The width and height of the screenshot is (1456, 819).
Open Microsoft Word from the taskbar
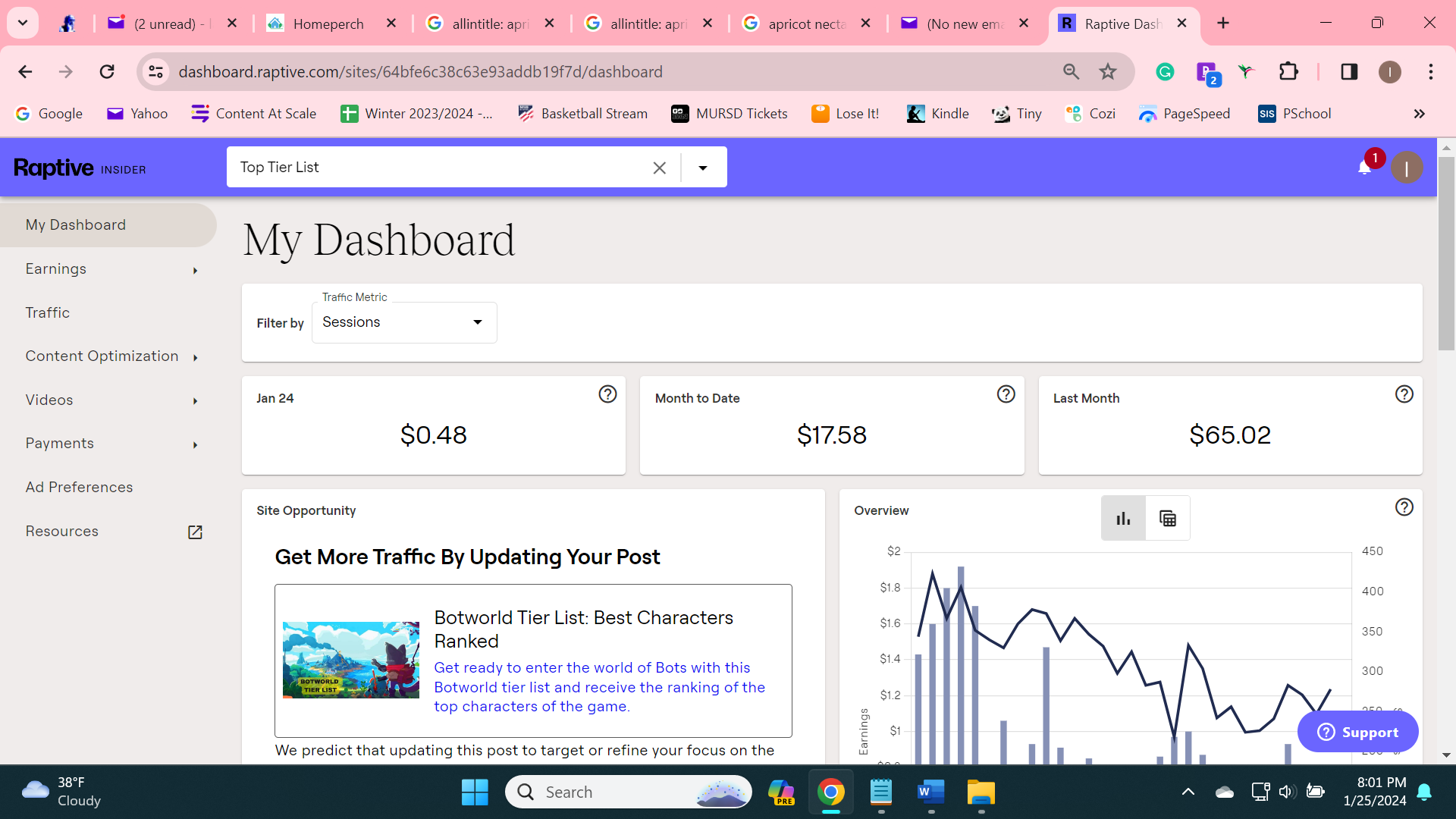(x=930, y=792)
